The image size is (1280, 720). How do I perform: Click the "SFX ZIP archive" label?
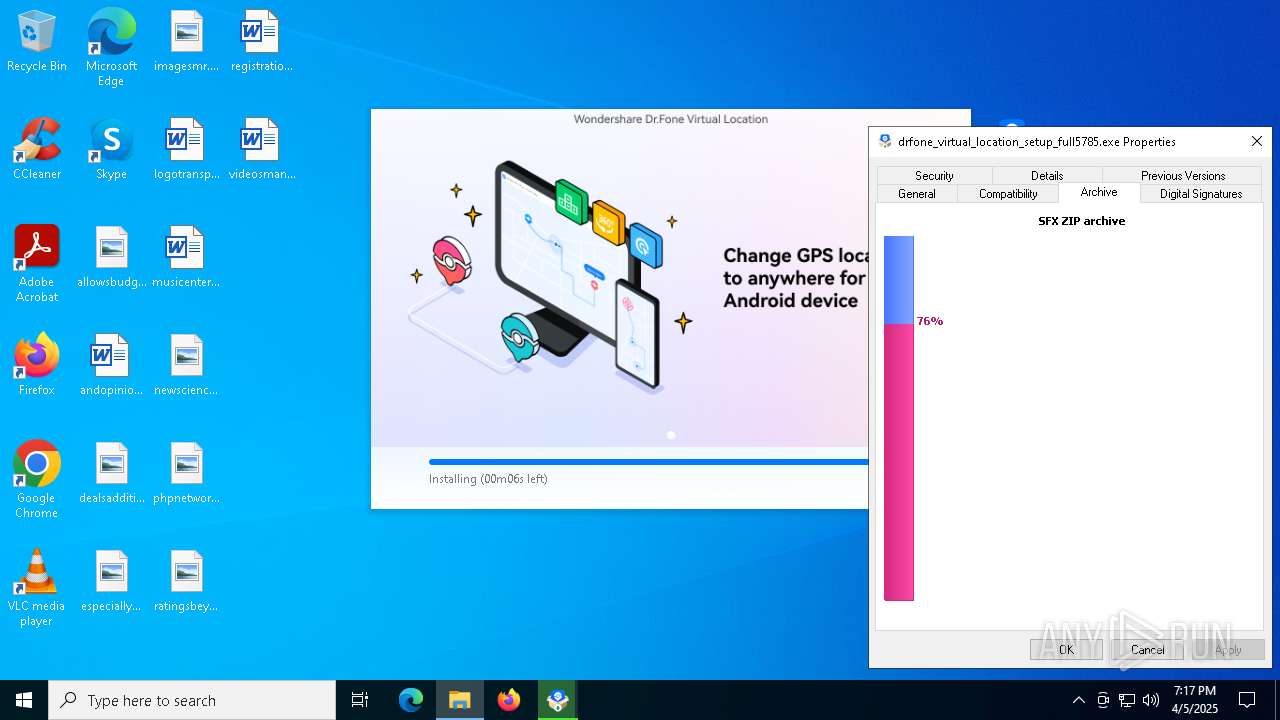pos(1081,221)
